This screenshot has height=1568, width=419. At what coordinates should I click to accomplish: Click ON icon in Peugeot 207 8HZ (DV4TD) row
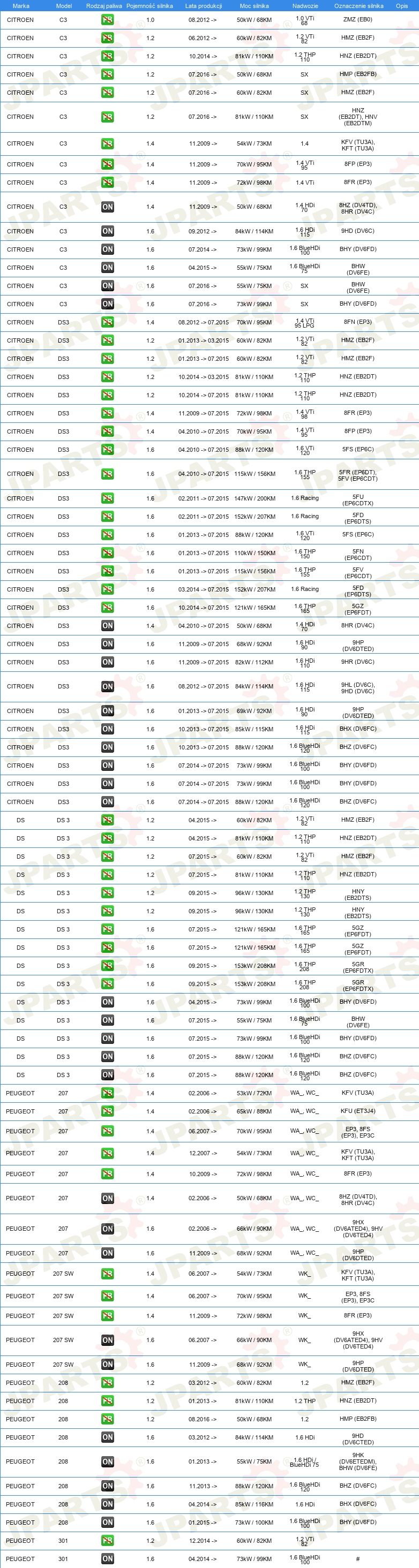pyautogui.click(x=107, y=1199)
